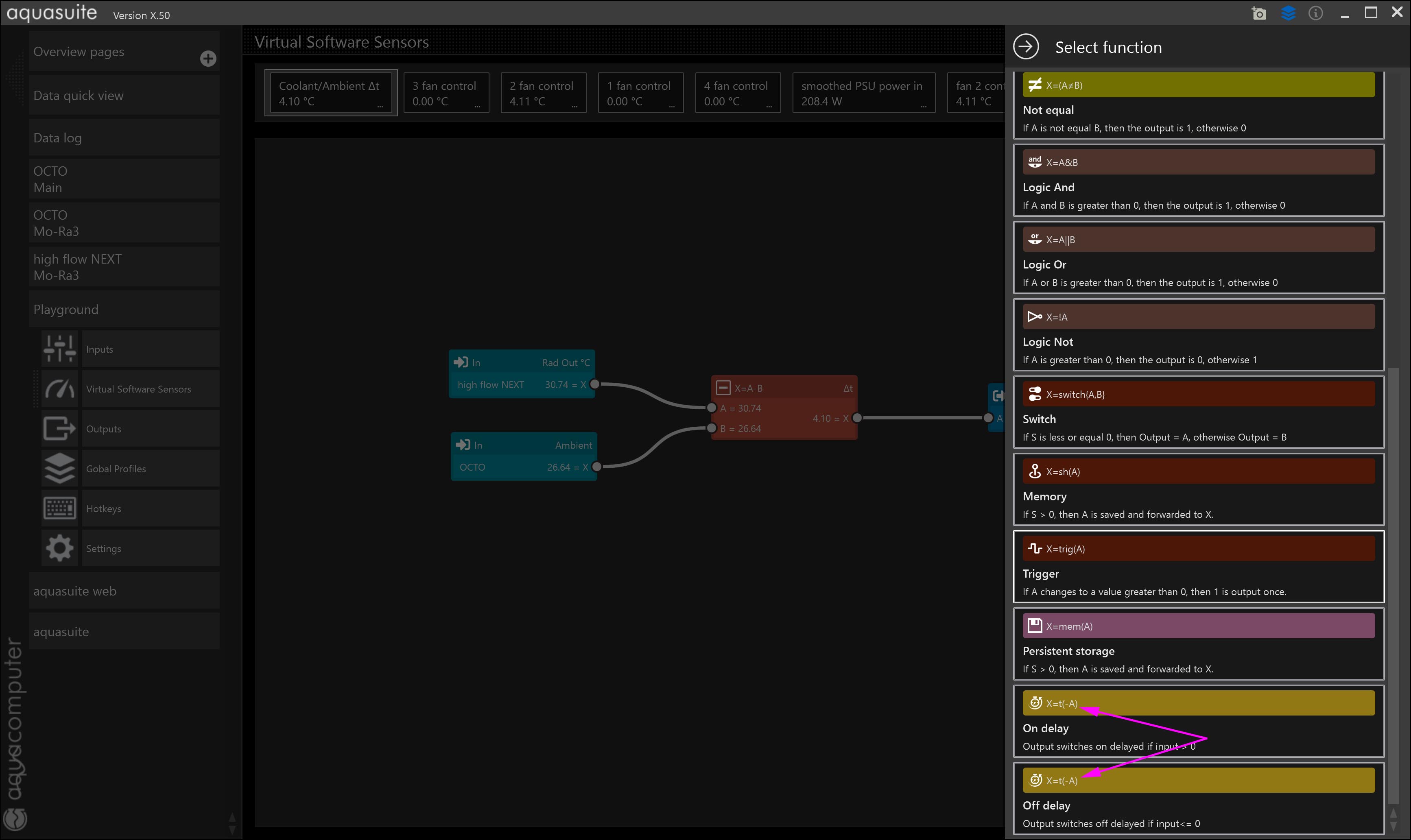Expand the Playground section

(124, 310)
